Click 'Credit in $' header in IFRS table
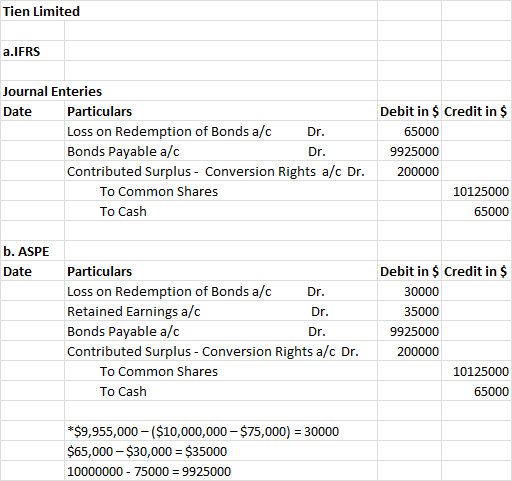Viewport: 512px width, 481px height. point(477,111)
